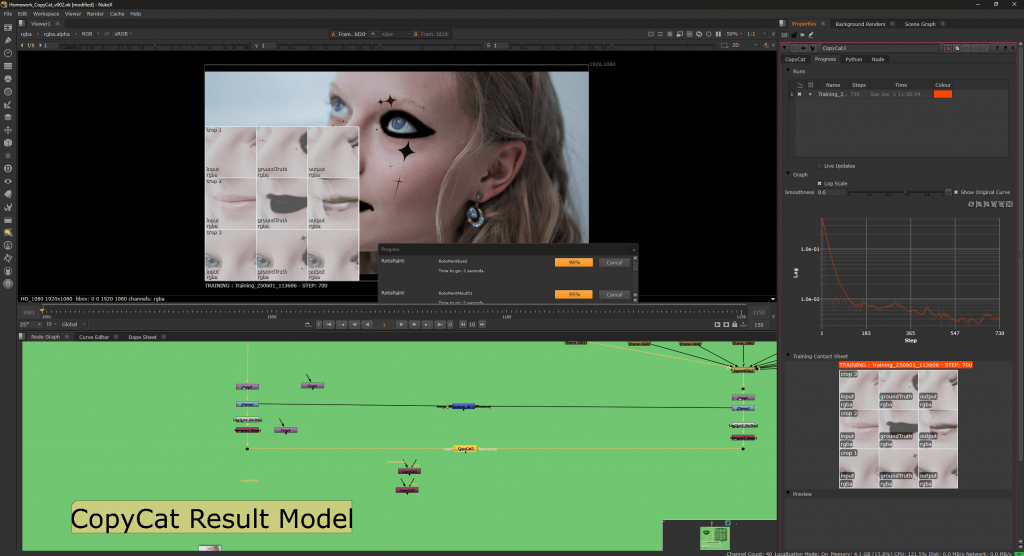This screenshot has height=556, width=1024.
Task: Toggle the Show Original Curve checkbox
Action: [956, 192]
